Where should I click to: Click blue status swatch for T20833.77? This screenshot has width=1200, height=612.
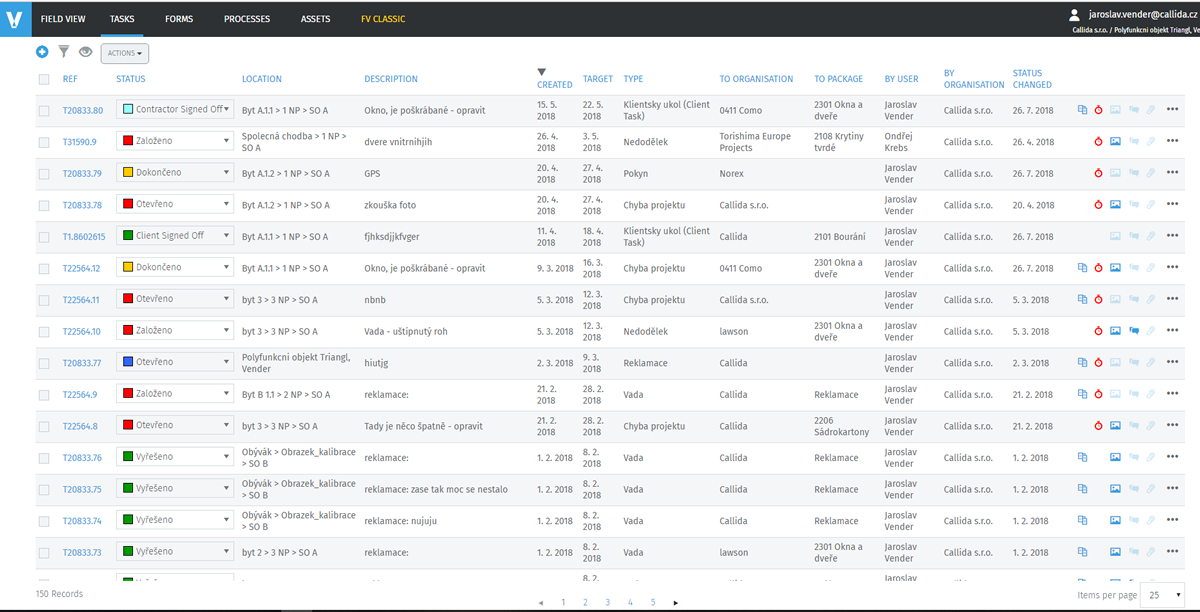(128, 362)
